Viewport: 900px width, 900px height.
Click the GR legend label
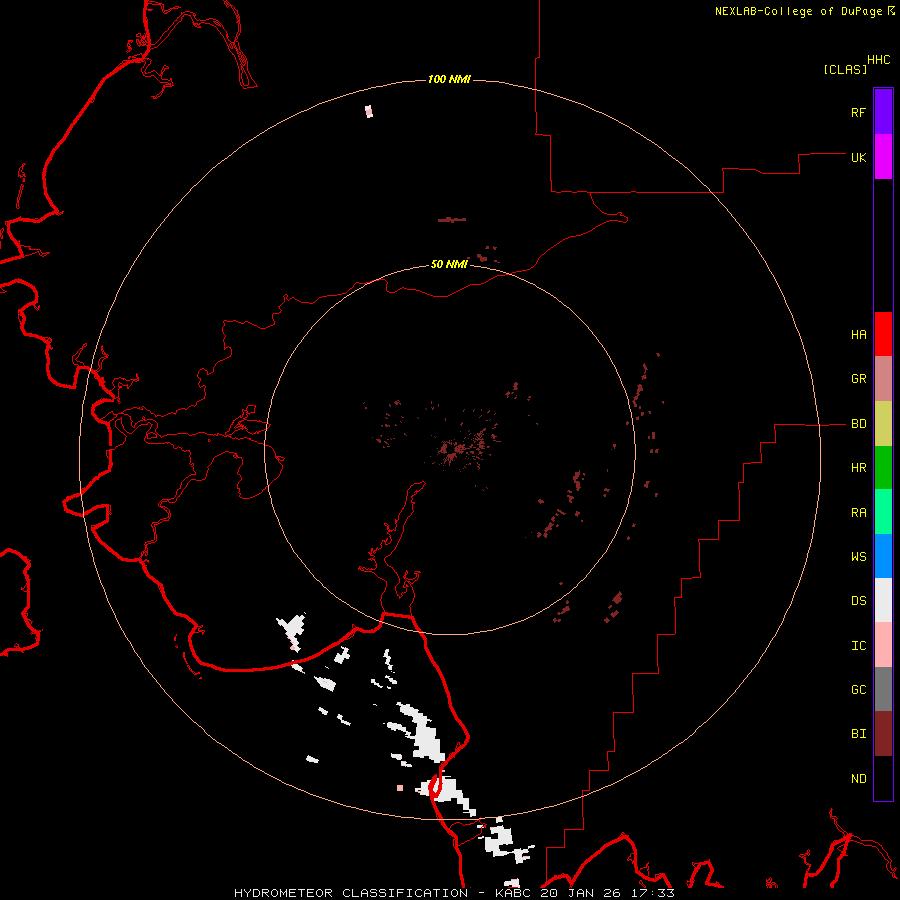click(858, 379)
